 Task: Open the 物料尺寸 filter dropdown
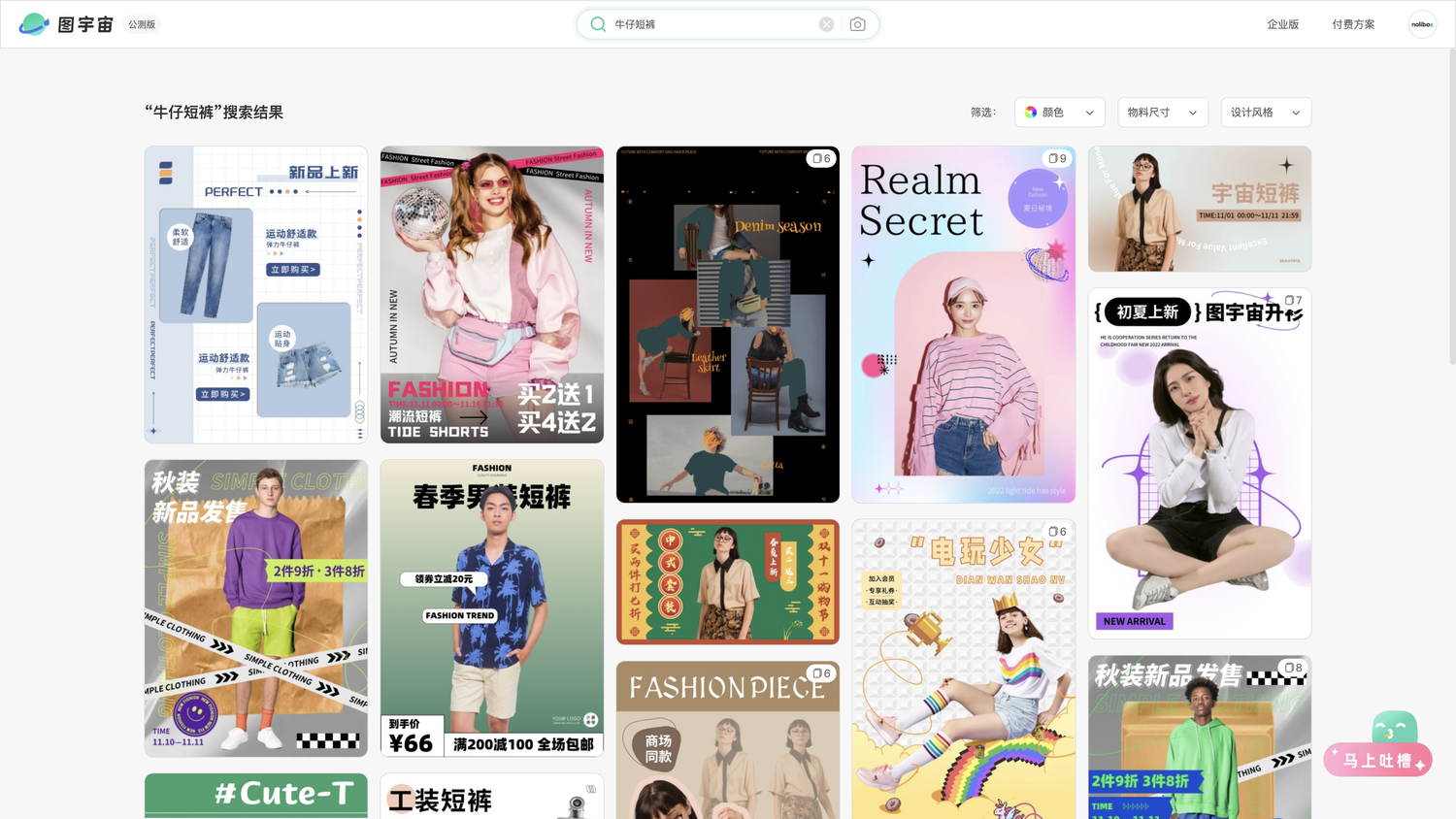pos(1163,113)
